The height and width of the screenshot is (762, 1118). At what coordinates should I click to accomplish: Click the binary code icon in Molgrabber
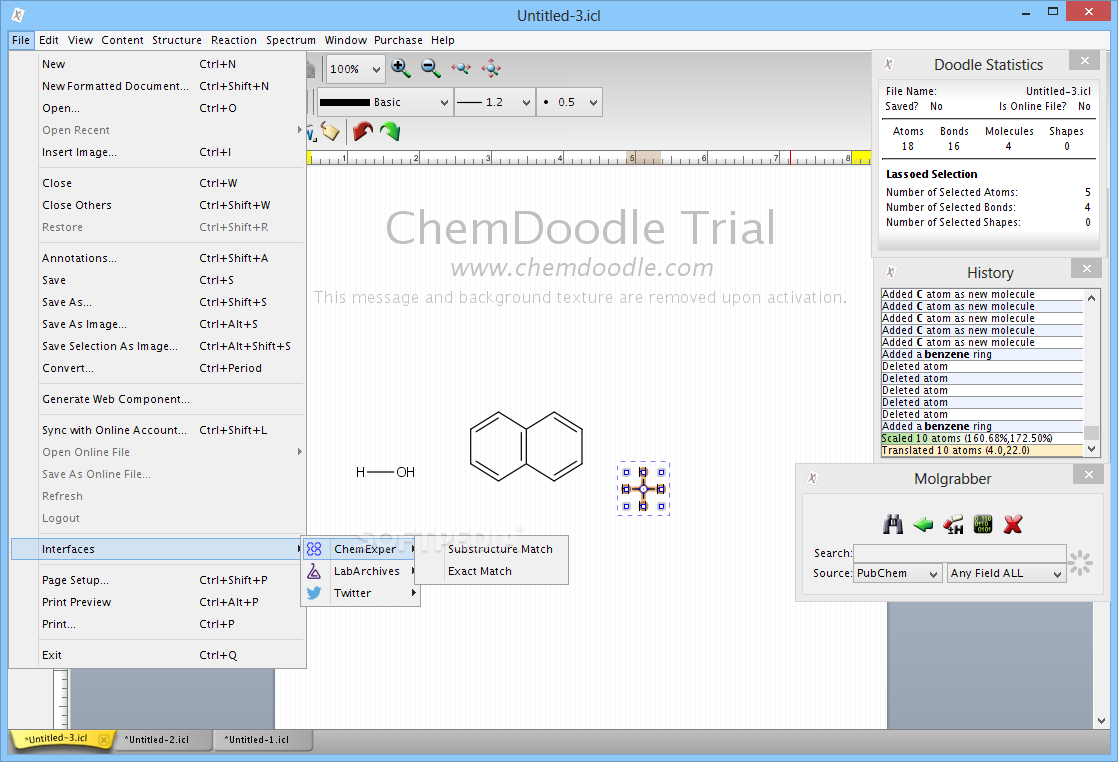(983, 525)
